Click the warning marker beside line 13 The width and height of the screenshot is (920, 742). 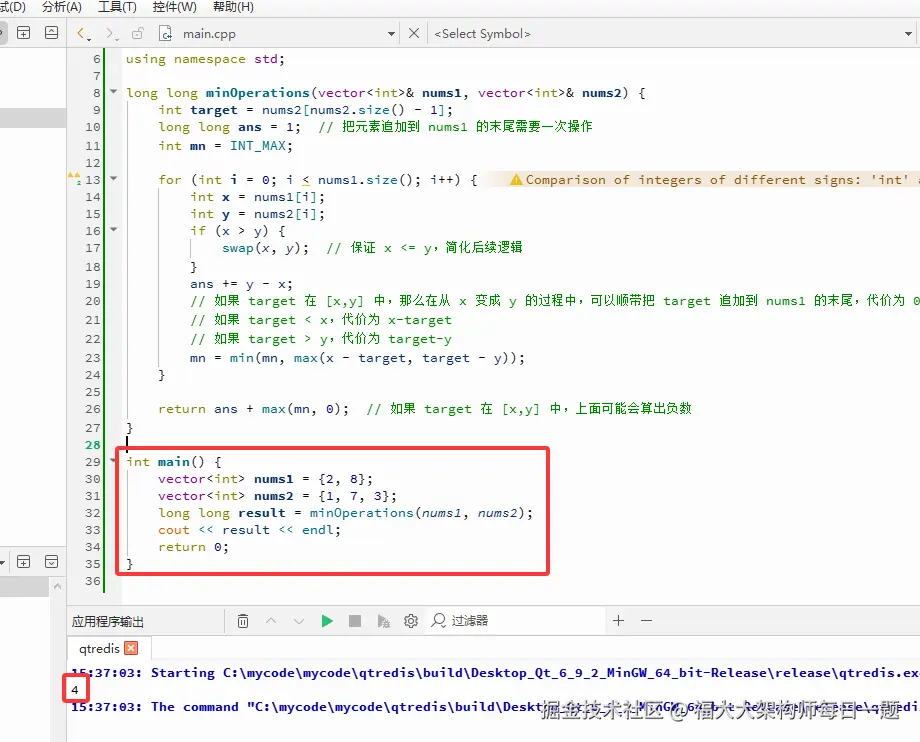75,178
